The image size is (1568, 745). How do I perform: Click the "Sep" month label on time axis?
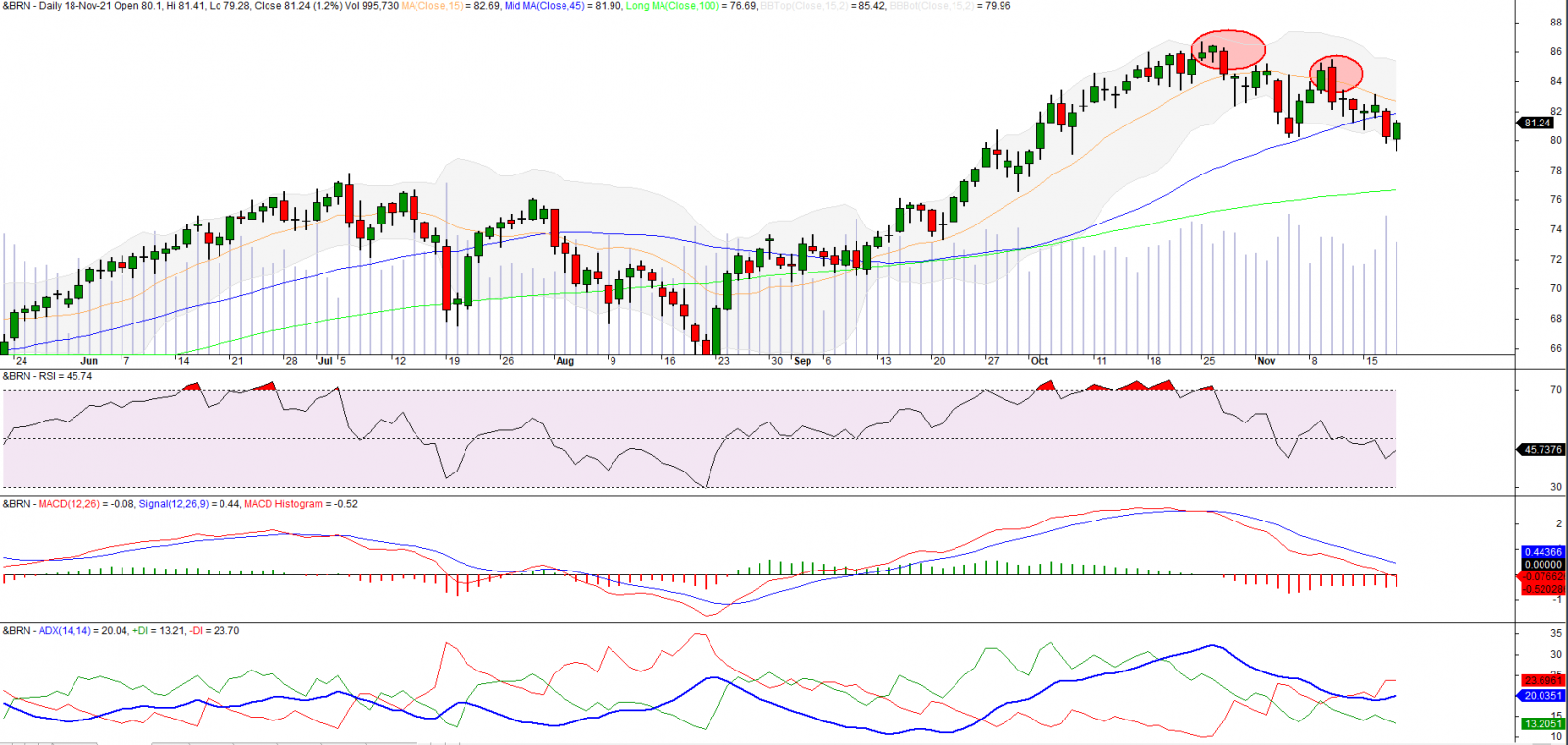point(803,361)
